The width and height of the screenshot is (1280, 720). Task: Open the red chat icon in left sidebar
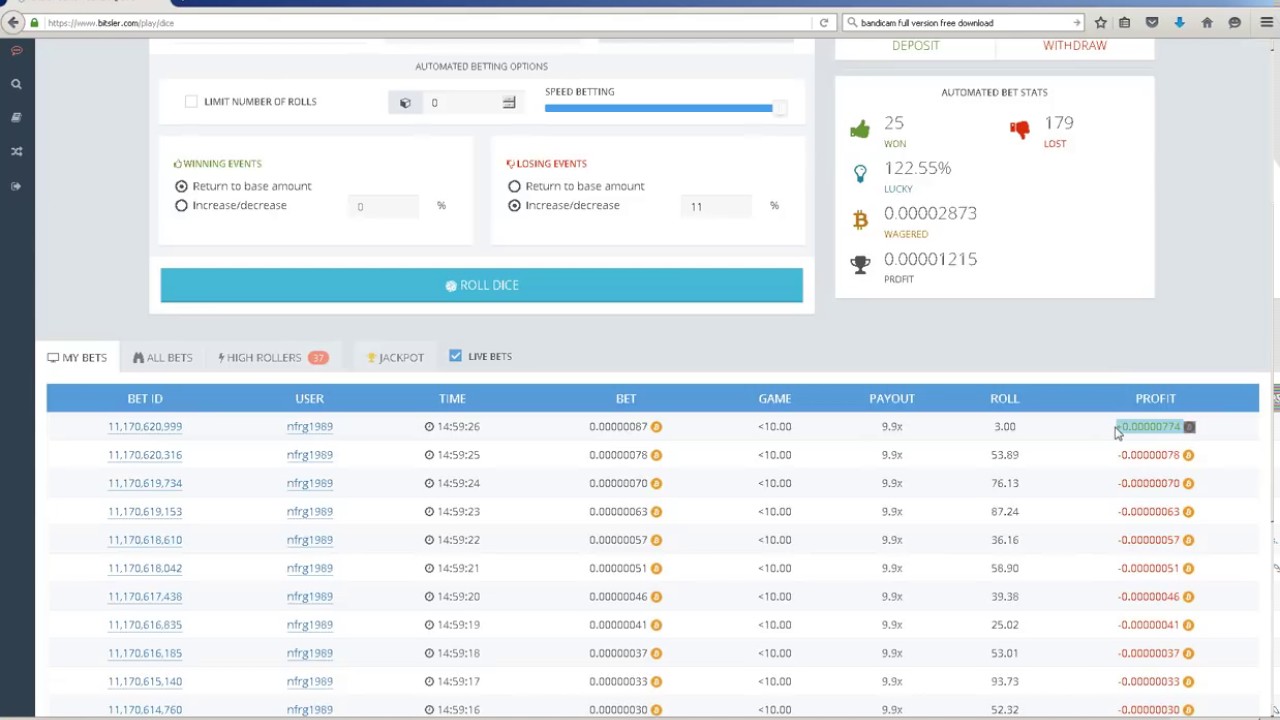tap(16, 51)
